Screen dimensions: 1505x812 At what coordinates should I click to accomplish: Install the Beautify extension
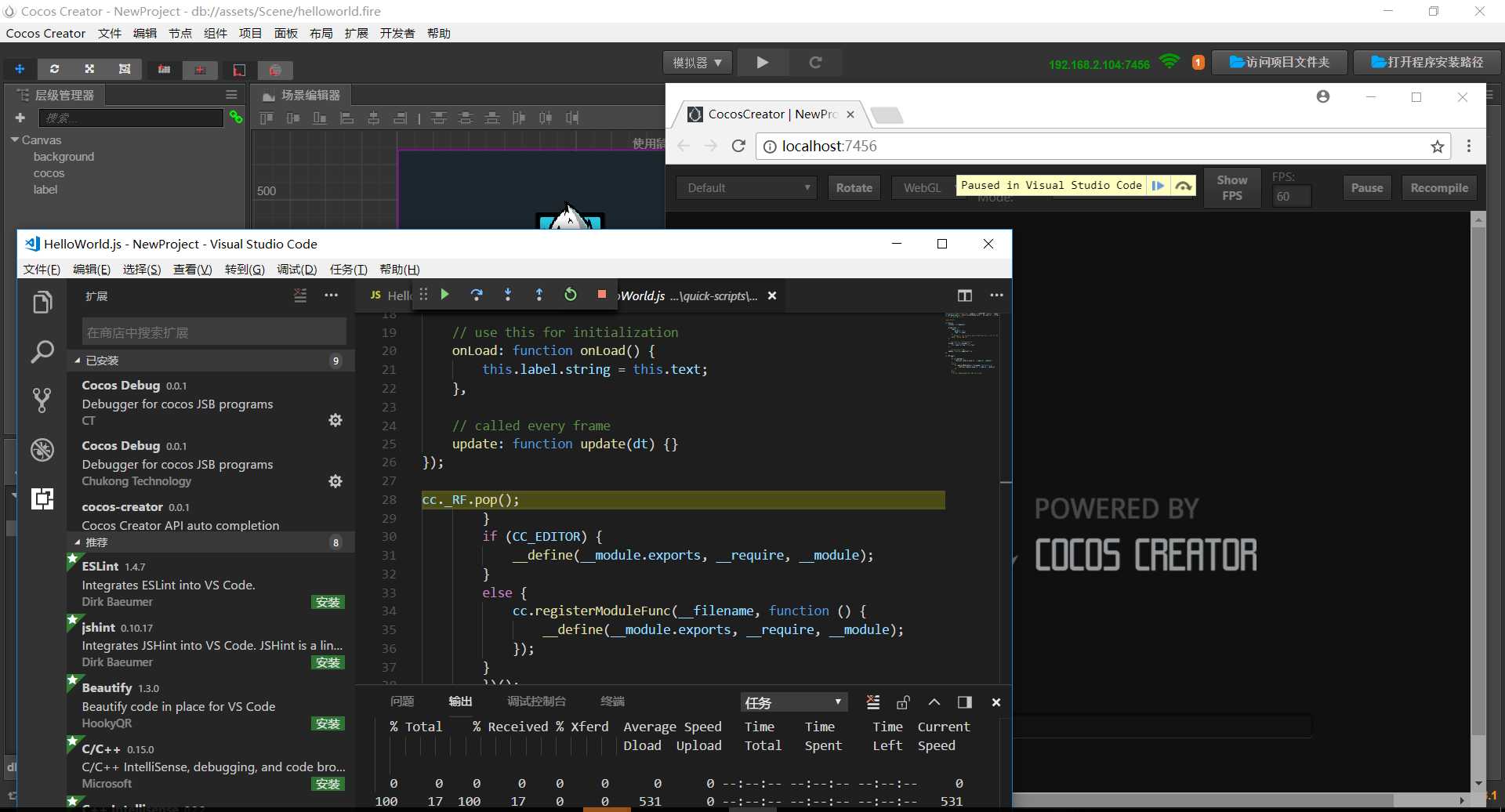tap(328, 723)
